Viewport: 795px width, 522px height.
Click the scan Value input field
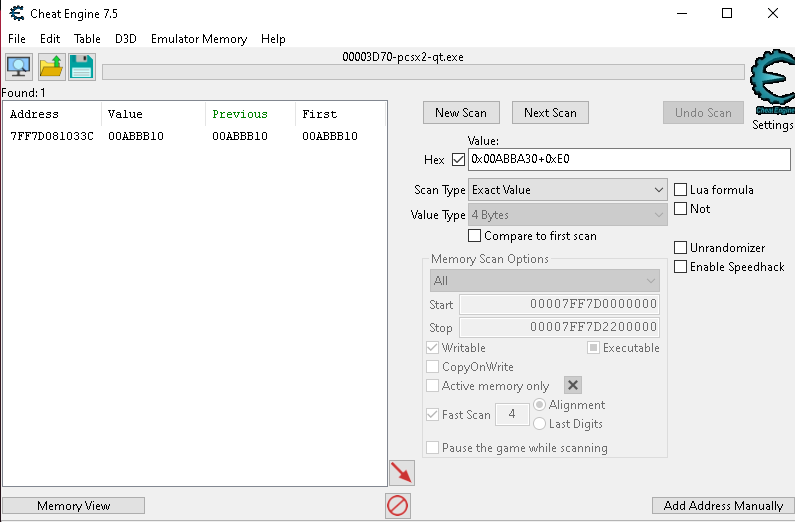pos(629,160)
